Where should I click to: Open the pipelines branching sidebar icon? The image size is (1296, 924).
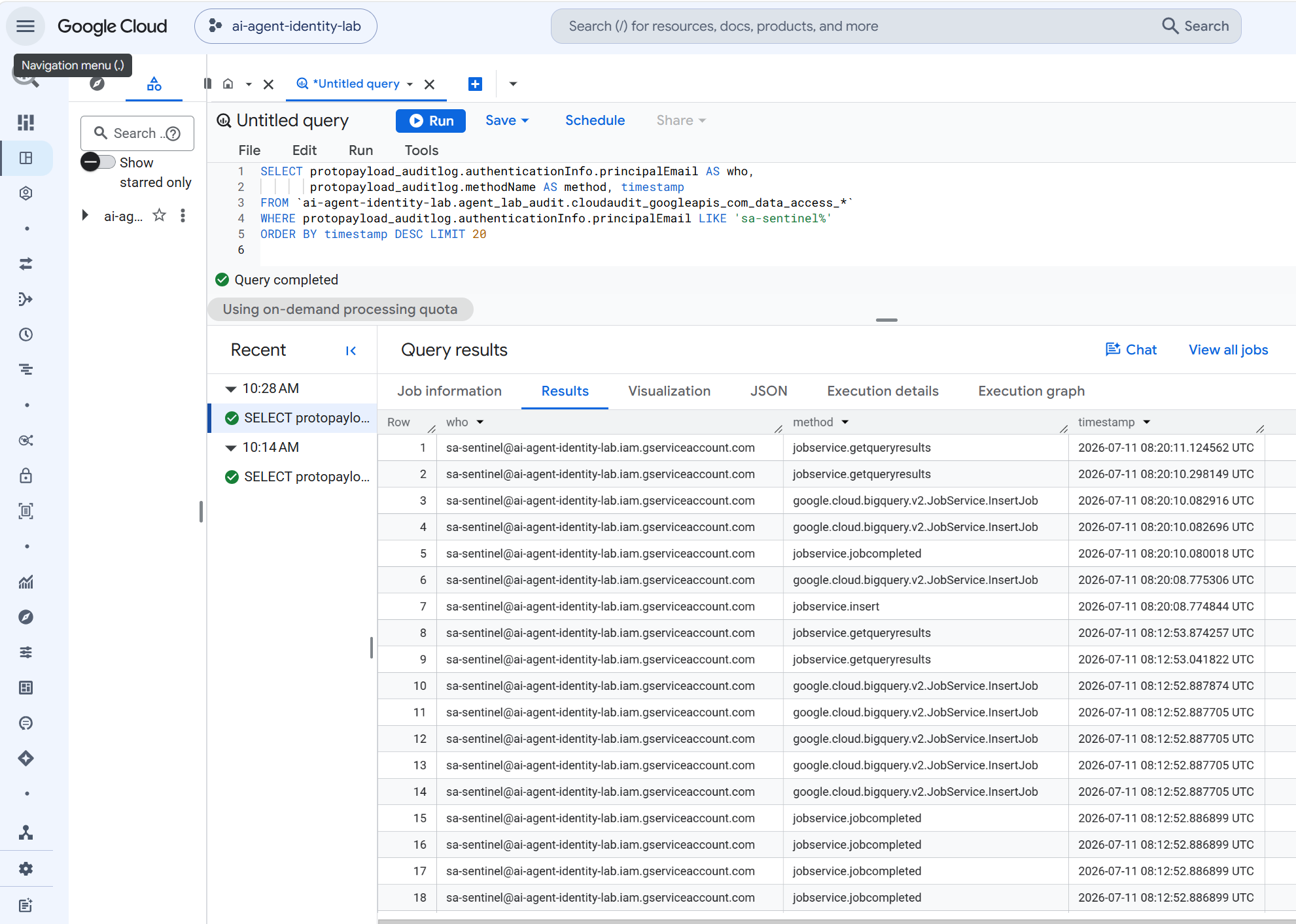26,299
